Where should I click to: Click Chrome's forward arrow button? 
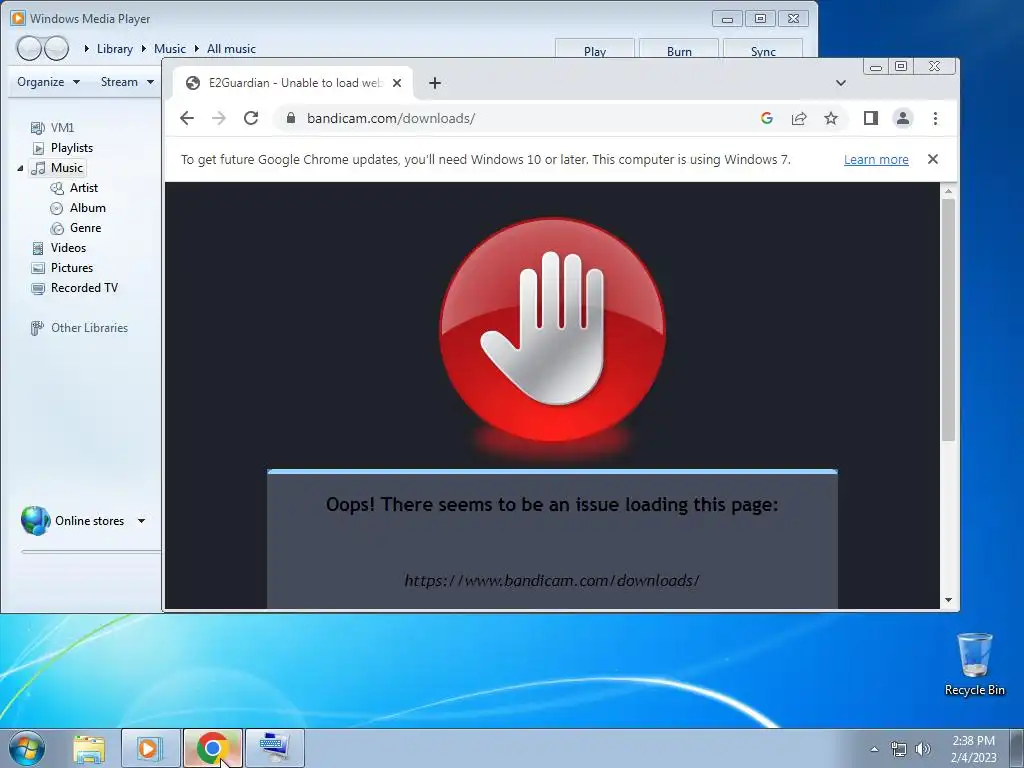pyautogui.click(x=219, y=118)
